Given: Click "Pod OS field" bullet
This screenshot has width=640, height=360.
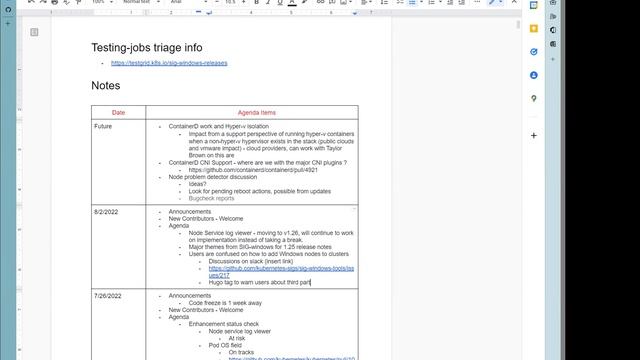Looking at the screenshot, I should (x=225, y=345).
